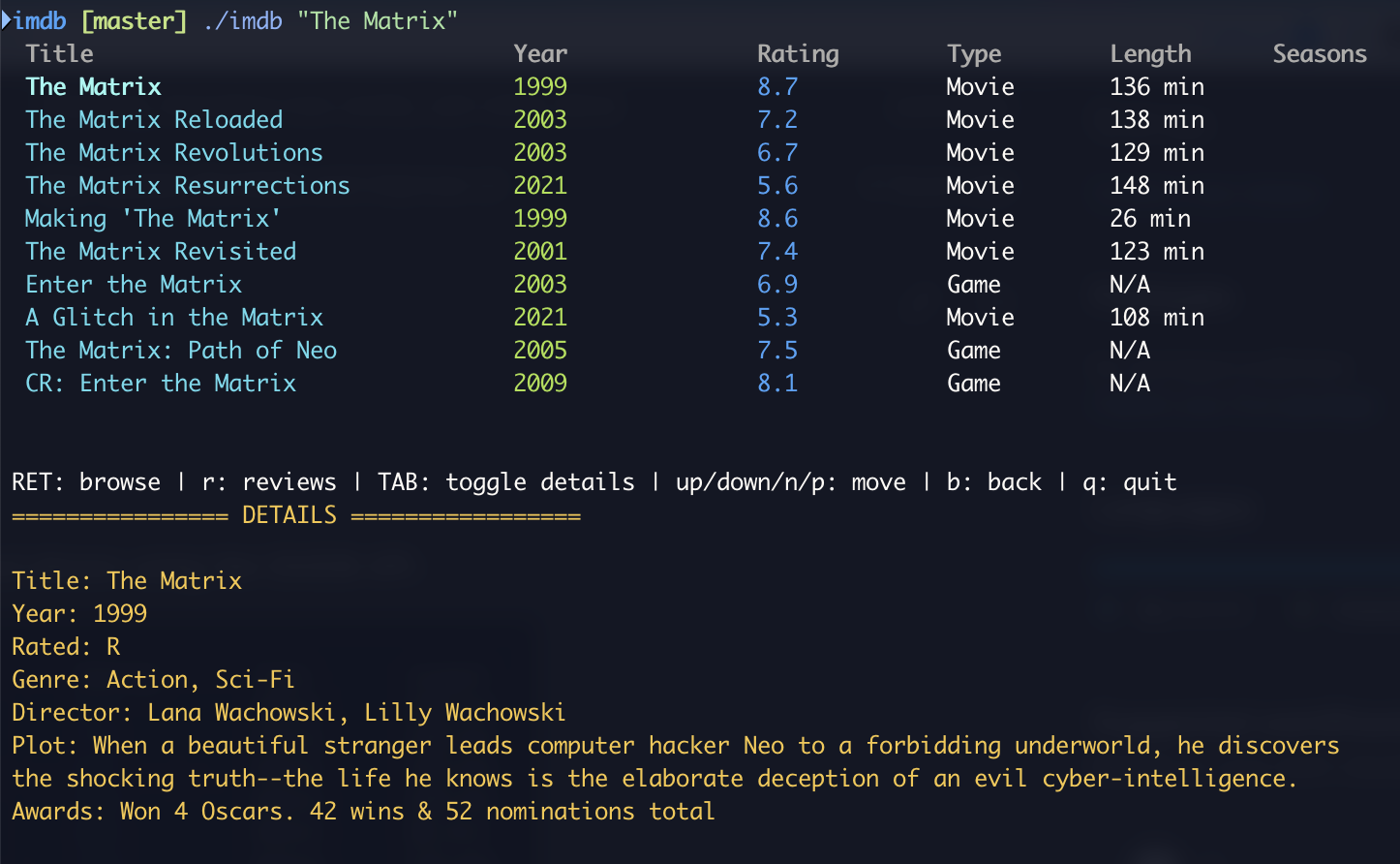The image size is (1400, 864).
Task: Click the prompt arrow before 'imdb'
Action: pos(6,20)
